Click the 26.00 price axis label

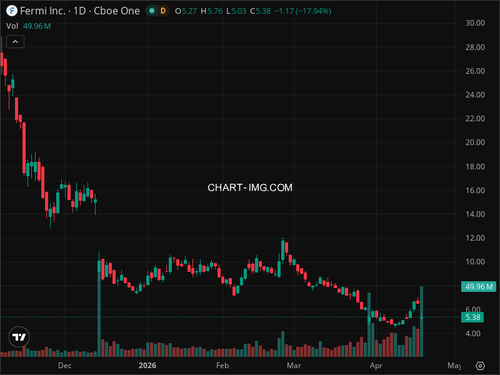pyautogui.click(x=475, y=71)
